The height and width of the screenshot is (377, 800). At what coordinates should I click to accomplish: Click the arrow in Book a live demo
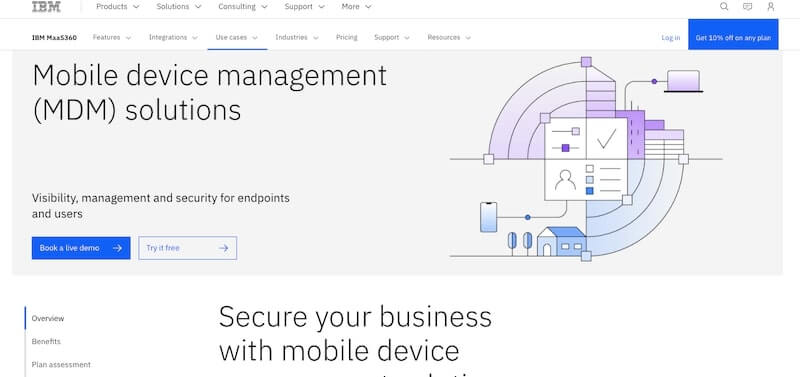tap(117, 248)
